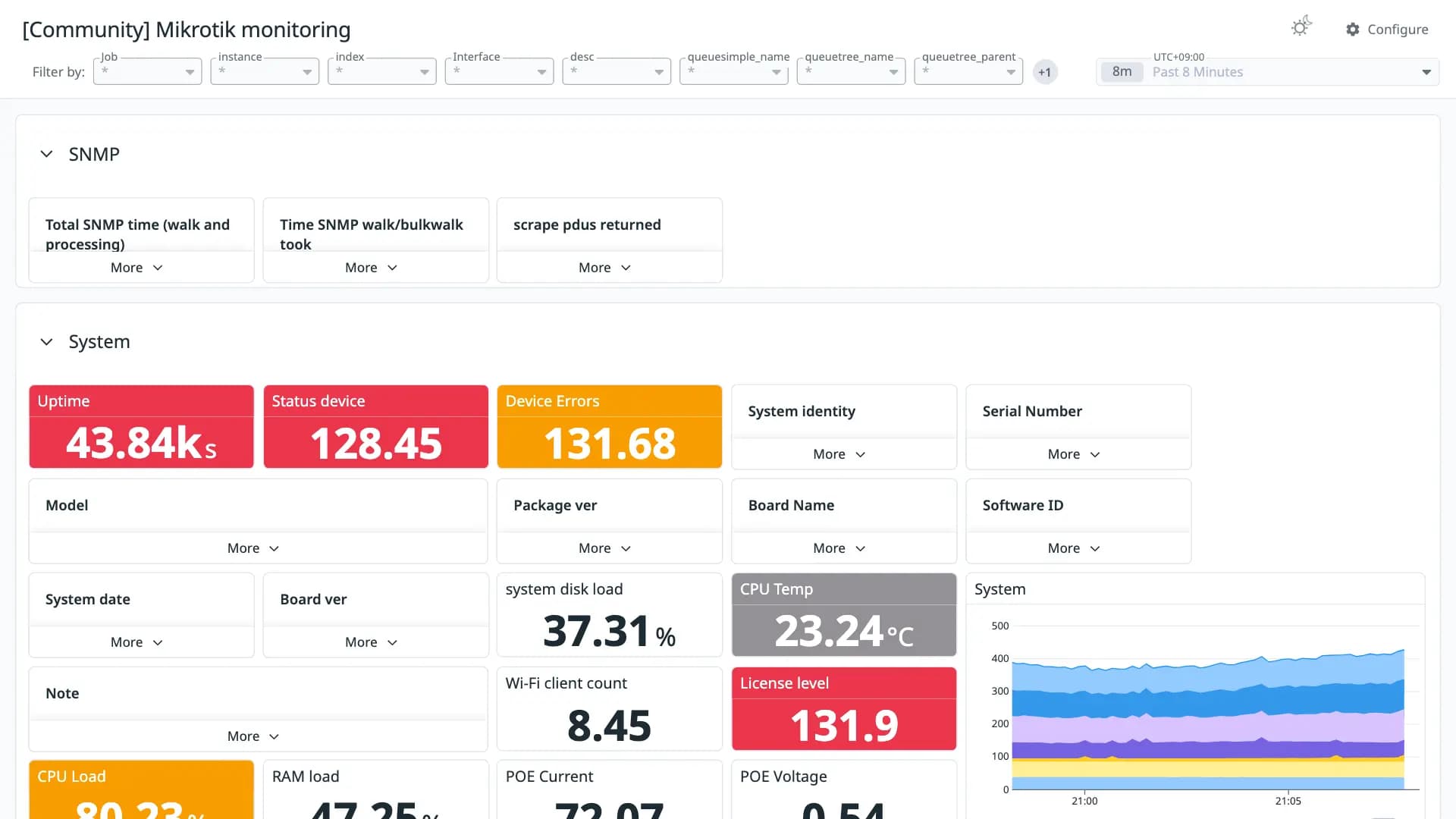Expand More under Board ver
1456x819 pixels.
371,642
